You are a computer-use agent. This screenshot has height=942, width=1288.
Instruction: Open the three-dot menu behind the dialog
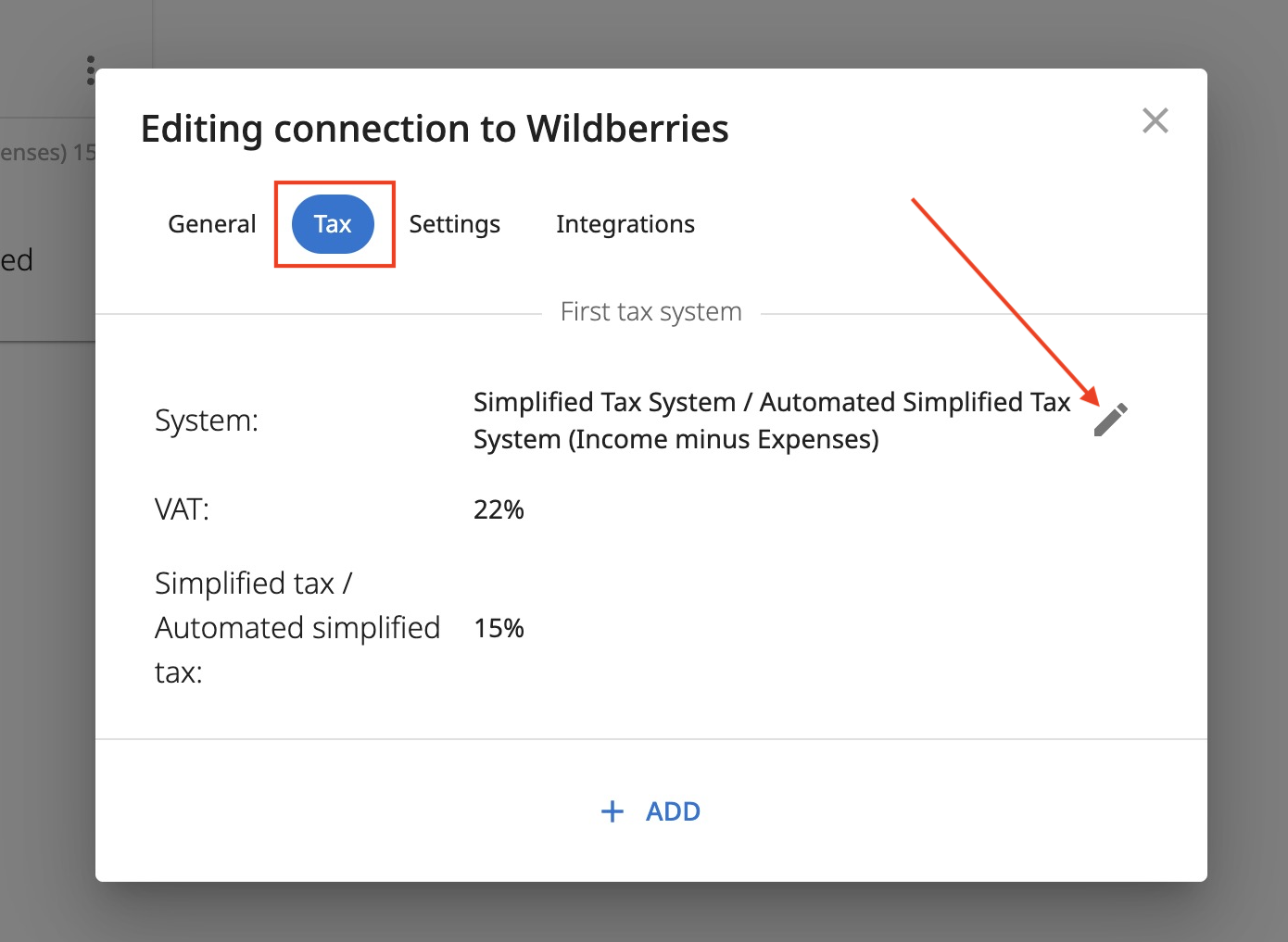[x=90, y=70]
